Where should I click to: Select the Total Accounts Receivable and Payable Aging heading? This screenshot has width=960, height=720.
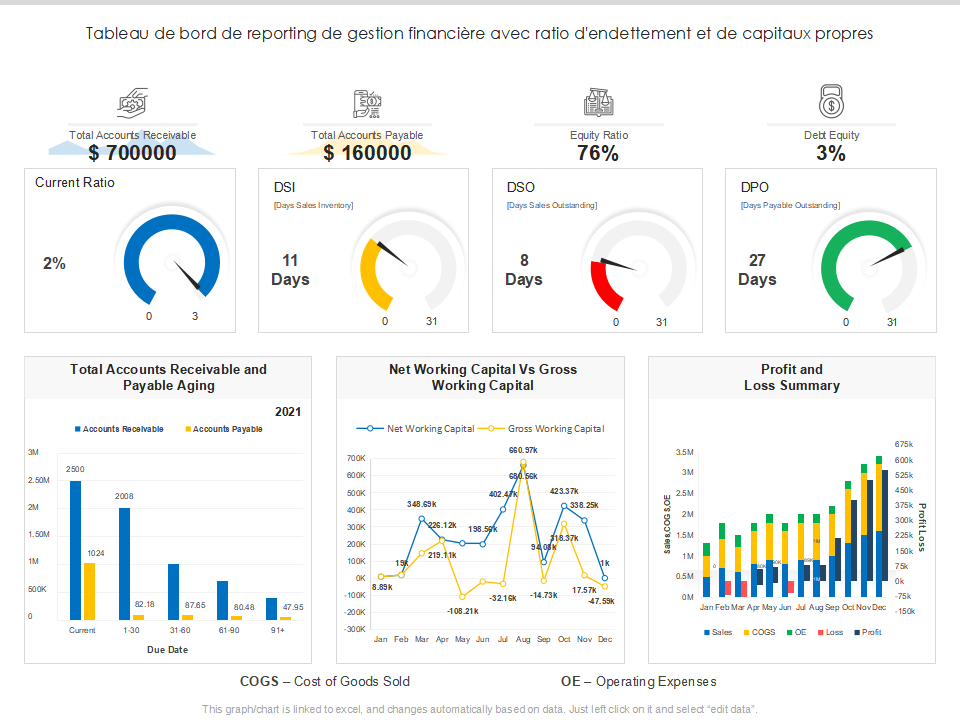(168, 377)
